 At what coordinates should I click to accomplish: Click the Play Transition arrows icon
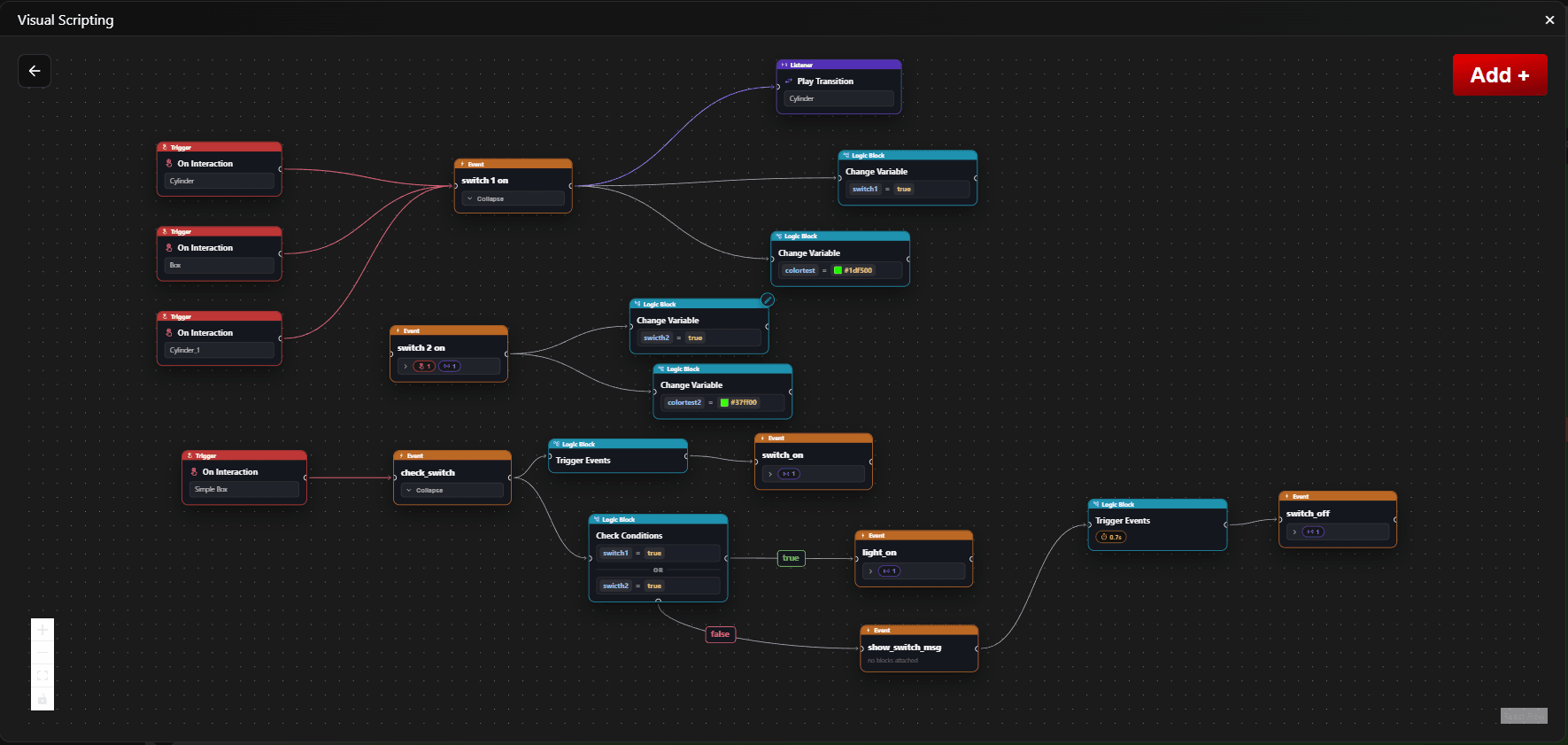pos(789,81)
